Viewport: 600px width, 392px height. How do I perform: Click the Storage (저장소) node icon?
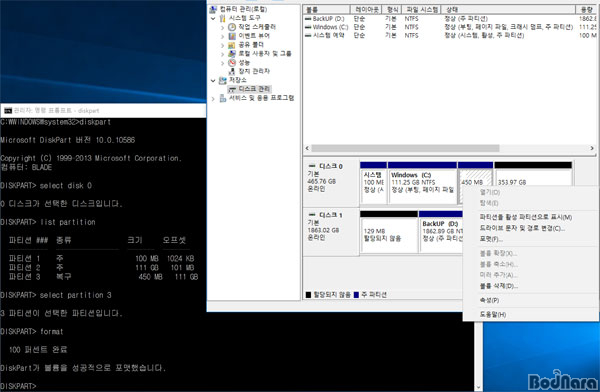pyautogui.click(x=222, y=80)
